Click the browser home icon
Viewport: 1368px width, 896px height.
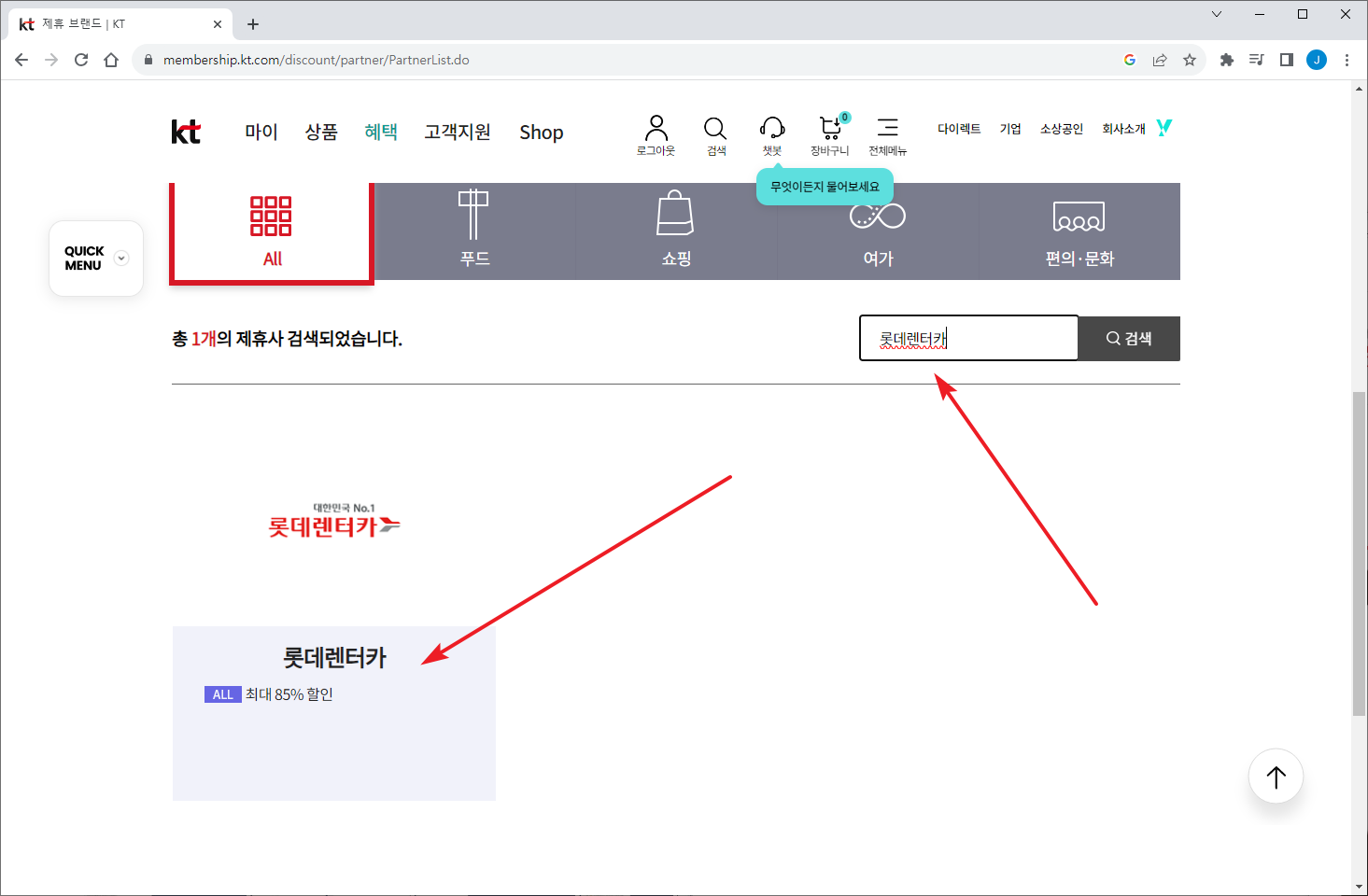tap(111, 60)
